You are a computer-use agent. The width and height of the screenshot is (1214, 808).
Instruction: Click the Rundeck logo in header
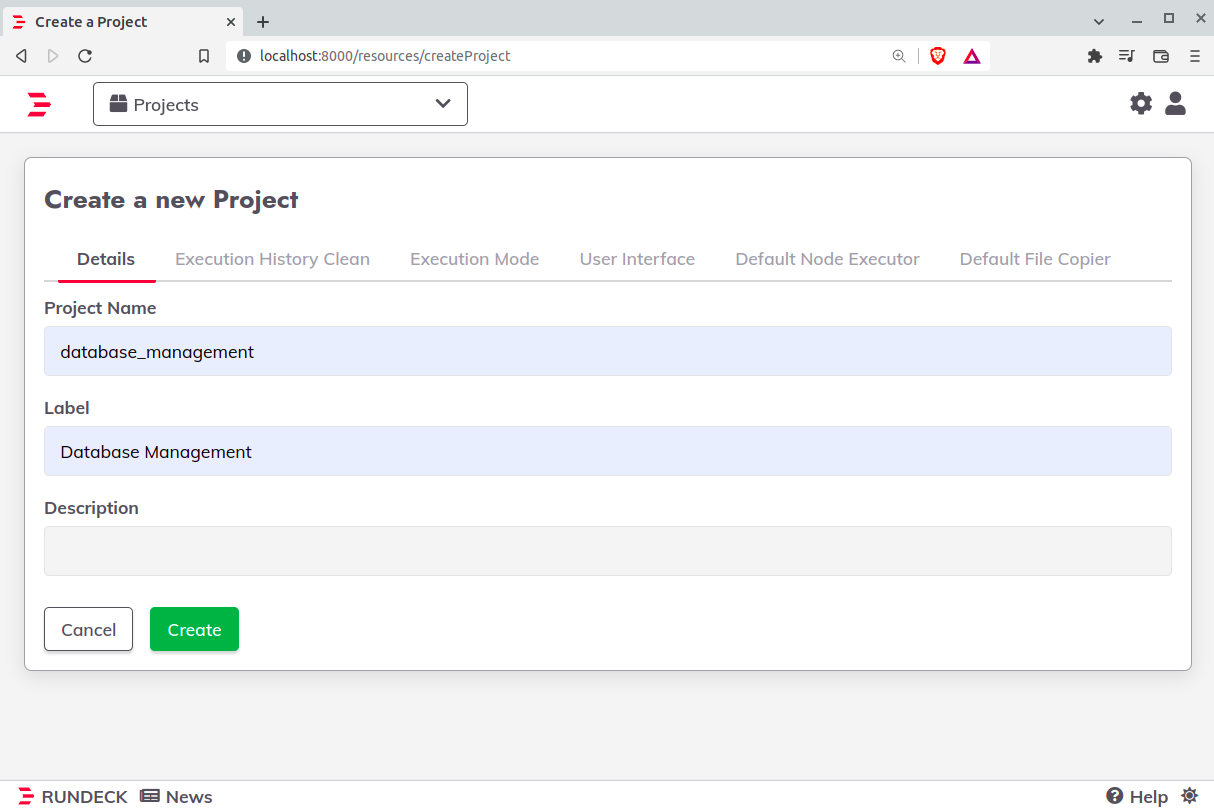click(39, 104)
